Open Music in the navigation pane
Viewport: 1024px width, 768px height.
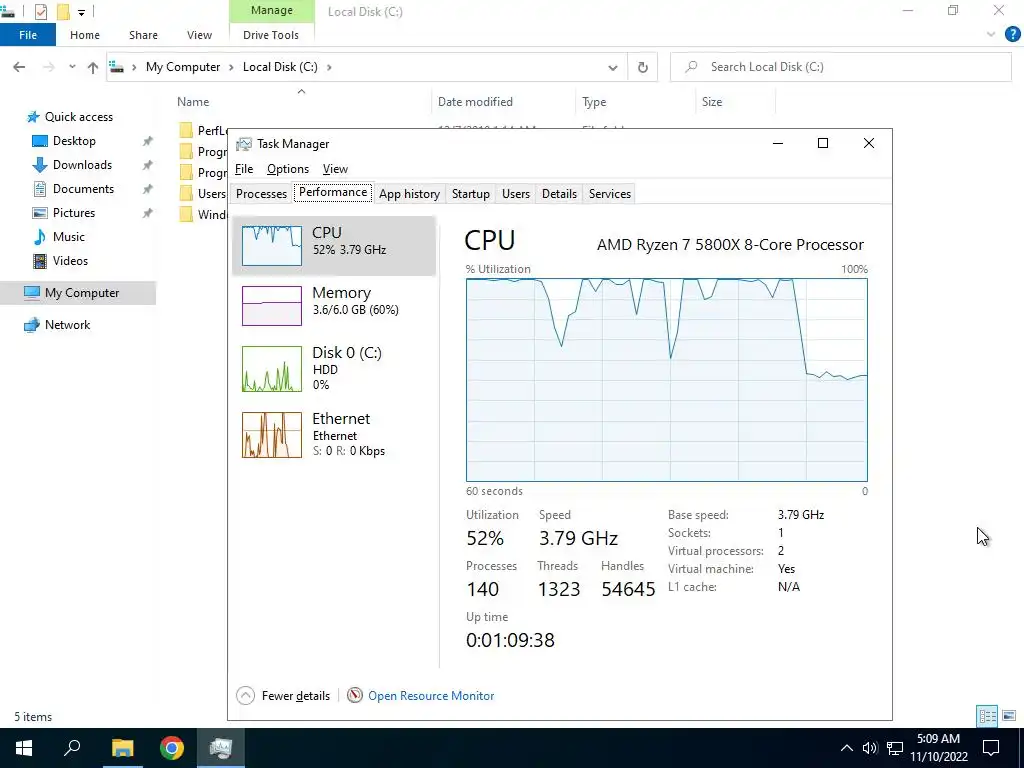click(x=69, y=237)
